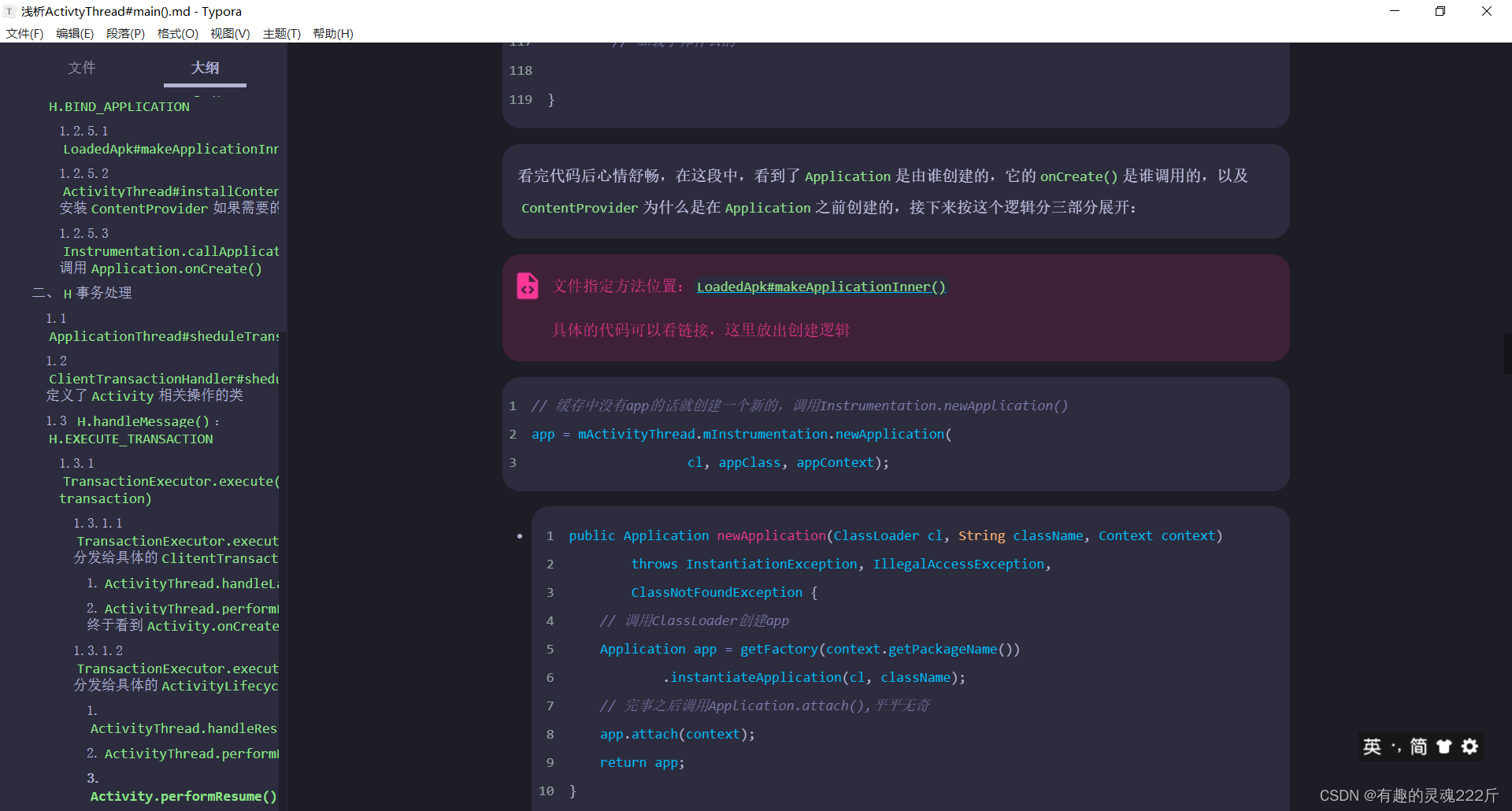This screenshot has height=811, width=1512.
Task: Select outline item ActivityThread.handleRes...
Action: click(x=183, y=728)
